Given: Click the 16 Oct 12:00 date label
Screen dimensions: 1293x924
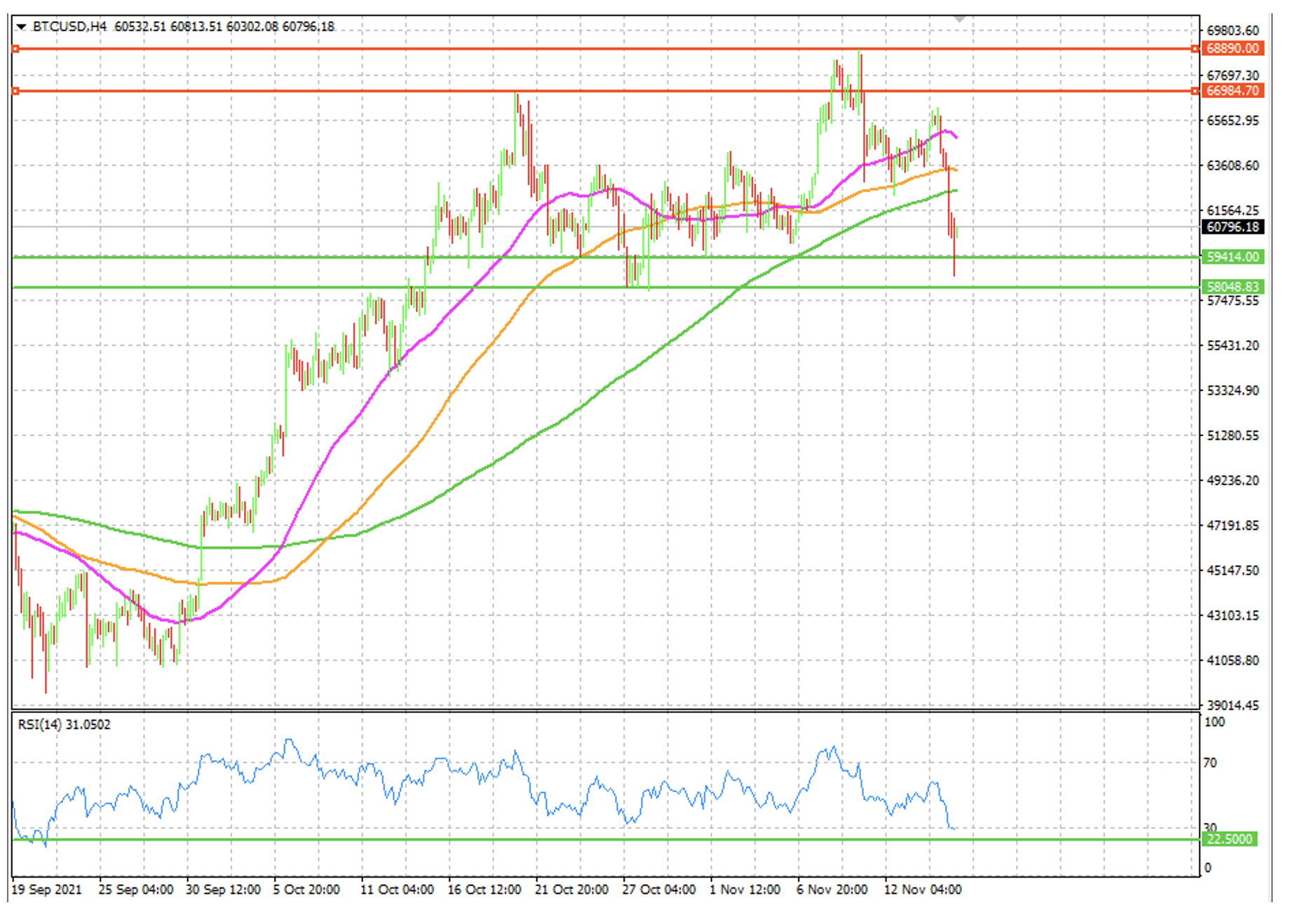Looking at the screenshot, I should 485,889.
